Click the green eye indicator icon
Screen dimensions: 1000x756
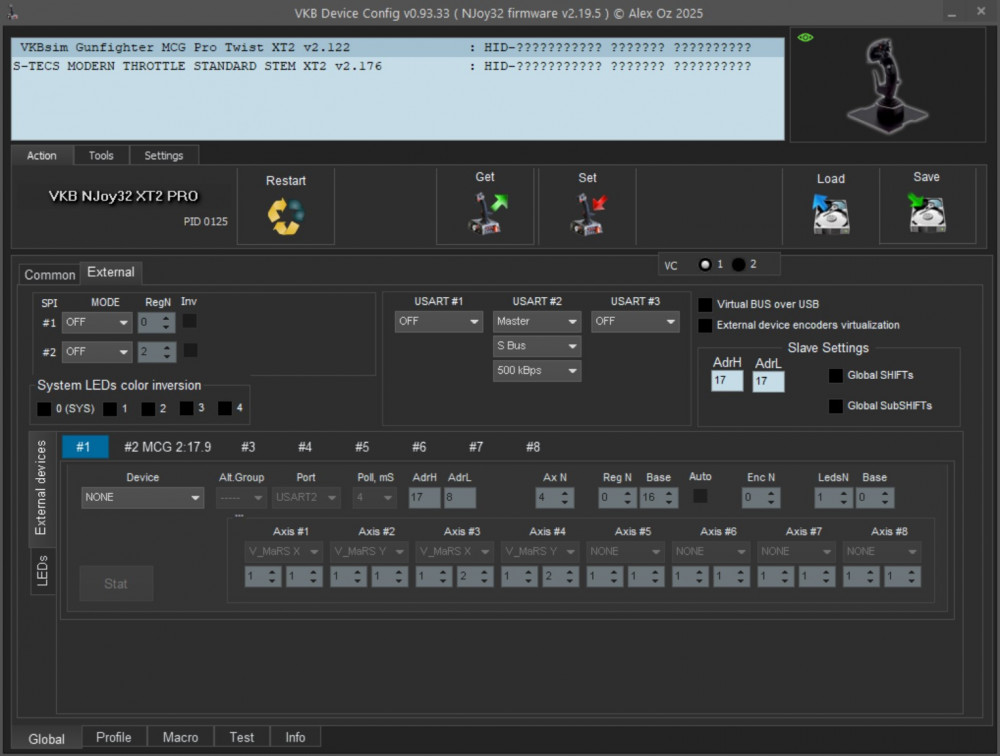pos(806,38)
